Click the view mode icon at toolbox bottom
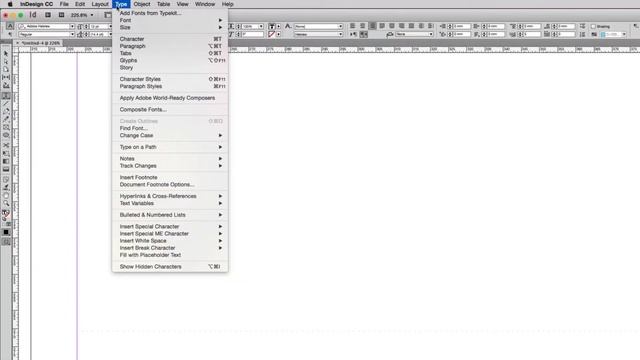The image size is (640, 360). coord(6,242)
